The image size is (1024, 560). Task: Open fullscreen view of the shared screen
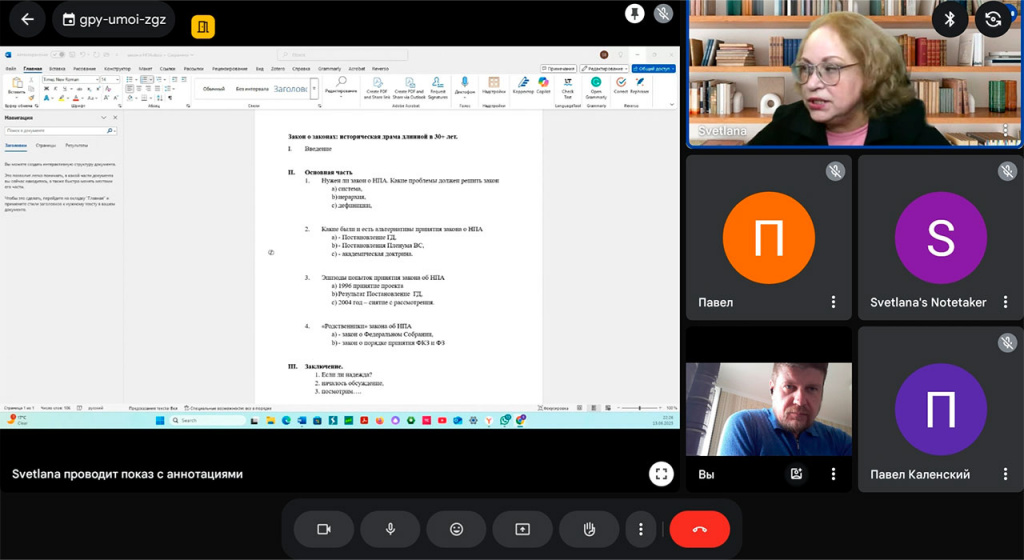(x=661, y=474)
